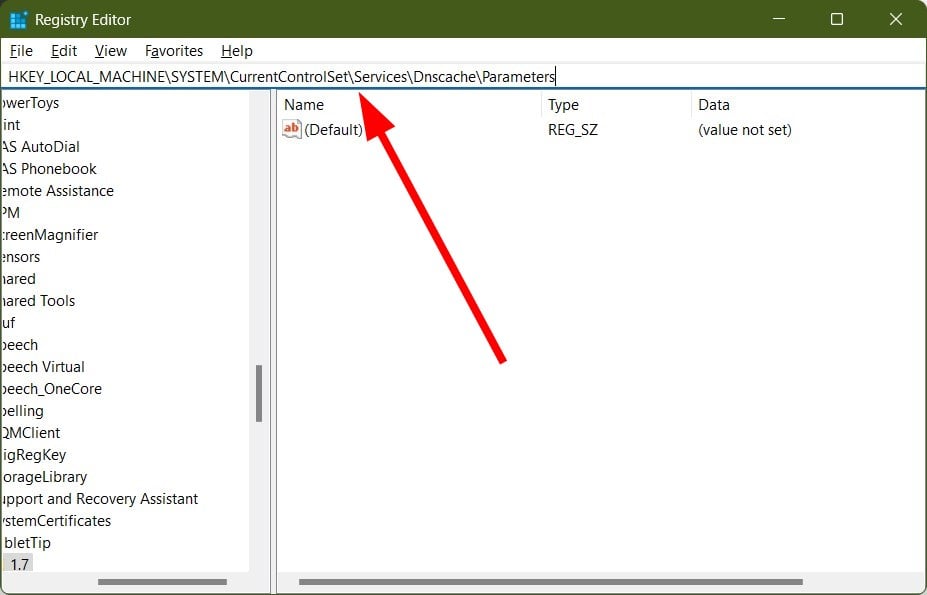Select the Shared Tools key
The image size is (927, 595).
pyautogui.click(x=38, y=301)
